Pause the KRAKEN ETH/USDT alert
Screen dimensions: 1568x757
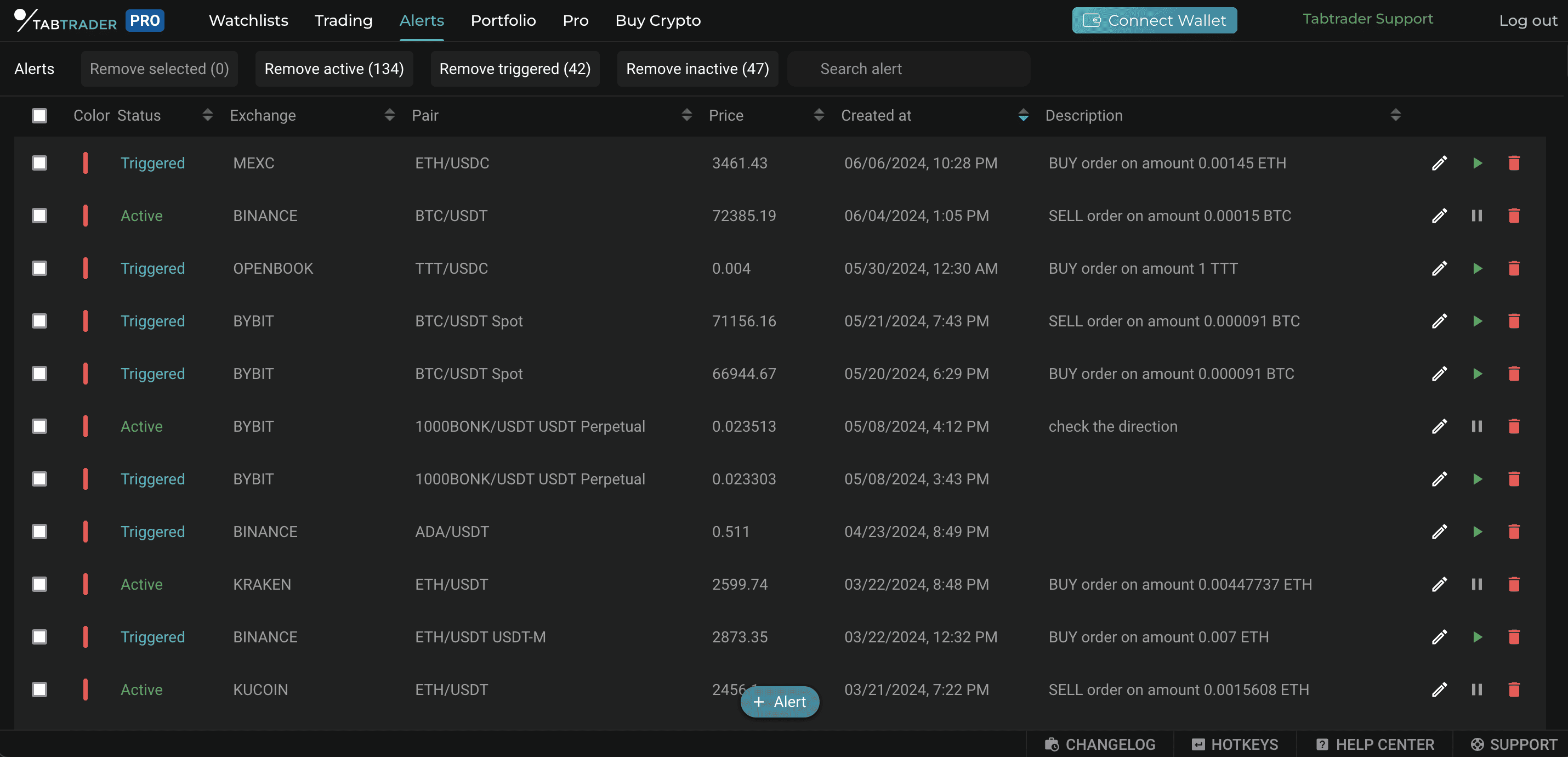[1476, 585]
